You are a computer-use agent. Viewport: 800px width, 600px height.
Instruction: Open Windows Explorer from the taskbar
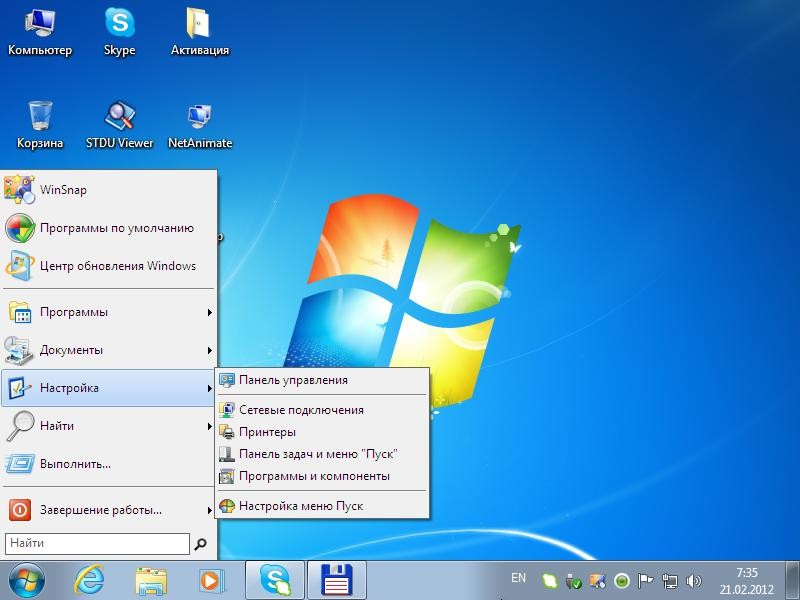click(x=151, y=581)
